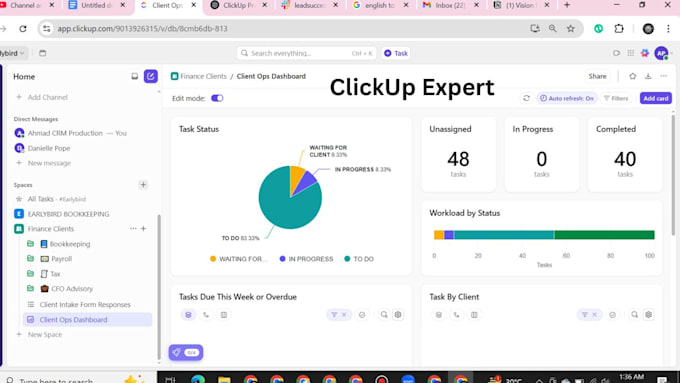Click the Search everything field

[x=306, y=53]
